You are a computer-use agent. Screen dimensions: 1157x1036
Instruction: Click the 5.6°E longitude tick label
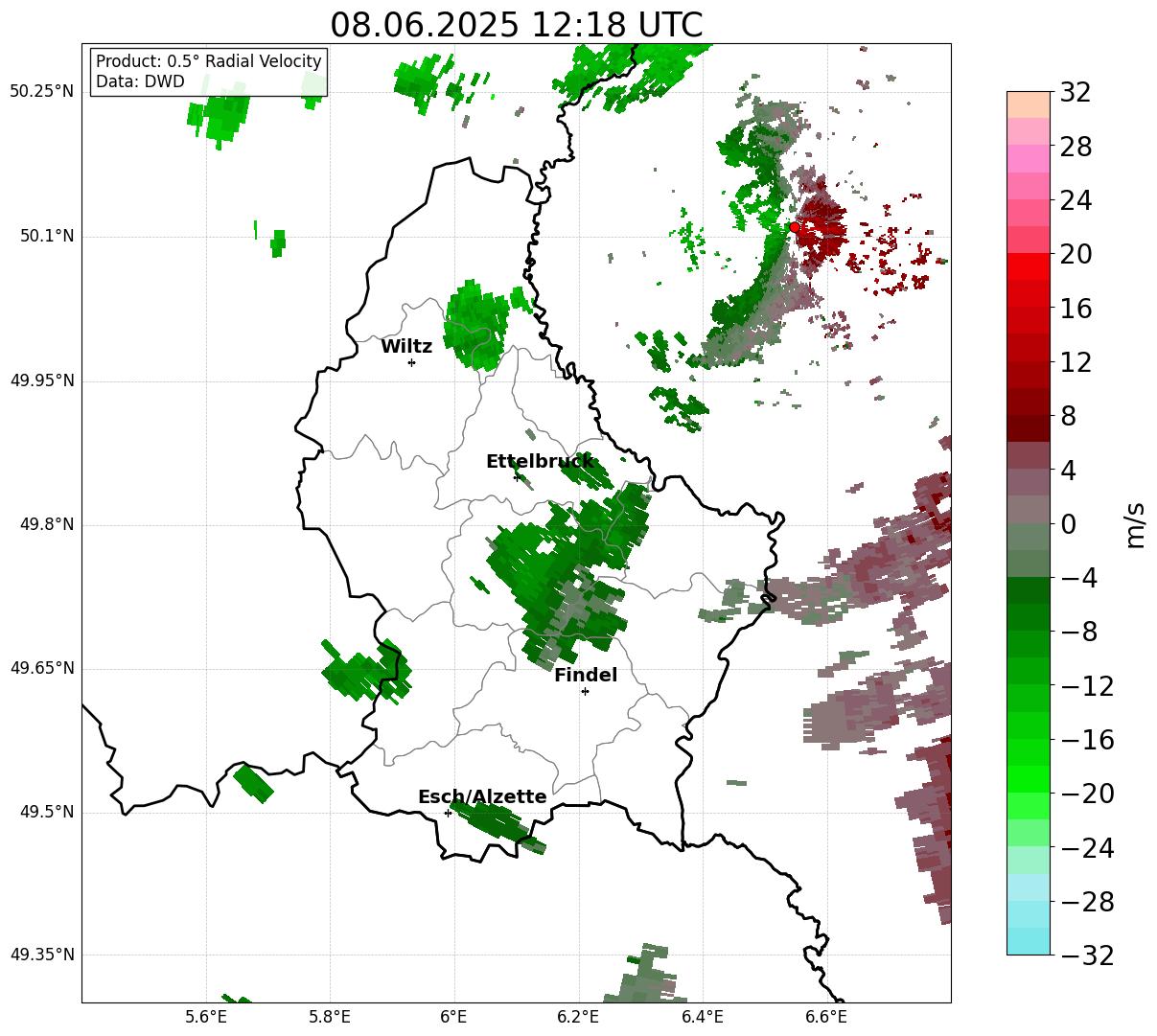click(x=206, y=1016)
